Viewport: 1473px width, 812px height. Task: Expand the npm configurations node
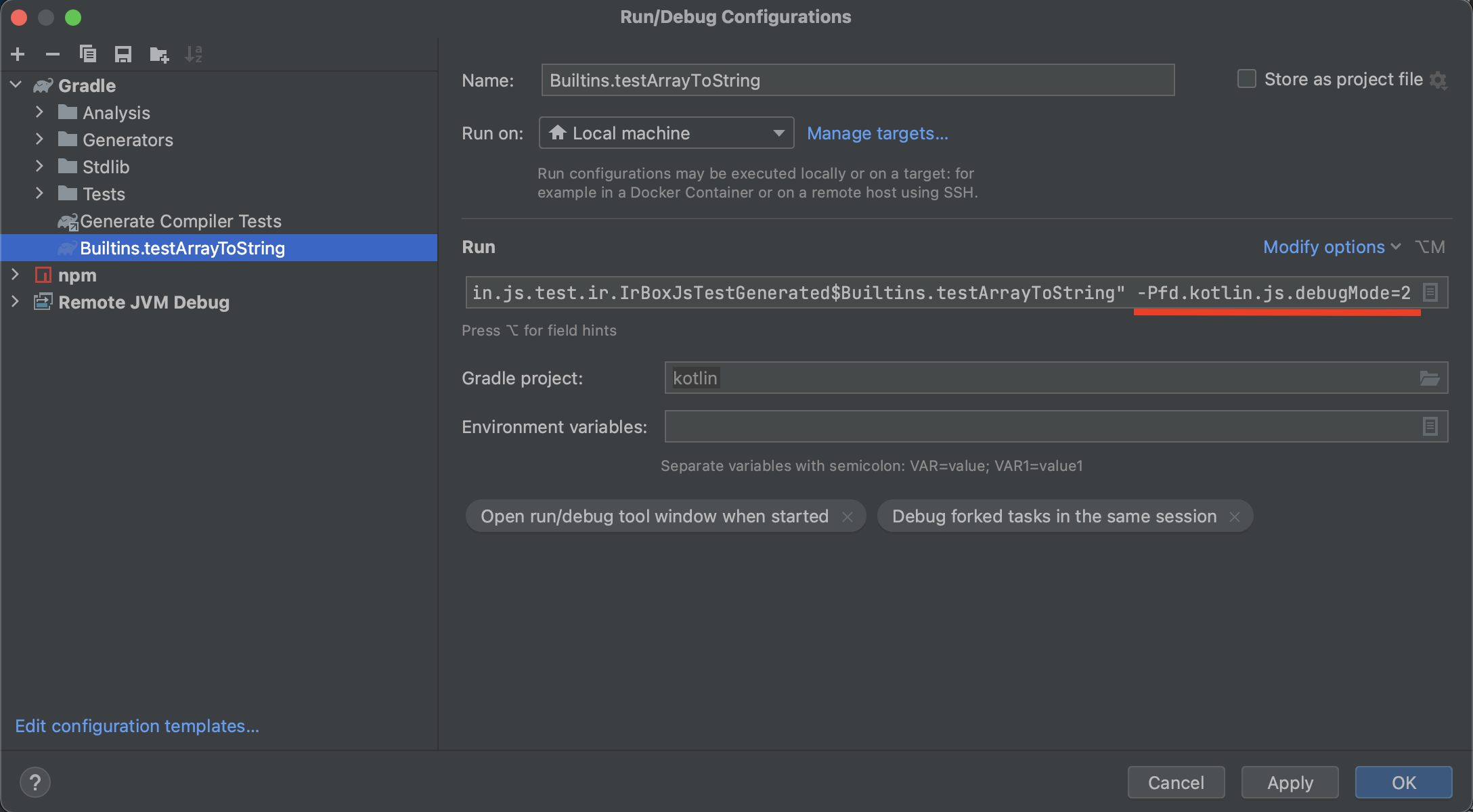[x=16, y=275]
